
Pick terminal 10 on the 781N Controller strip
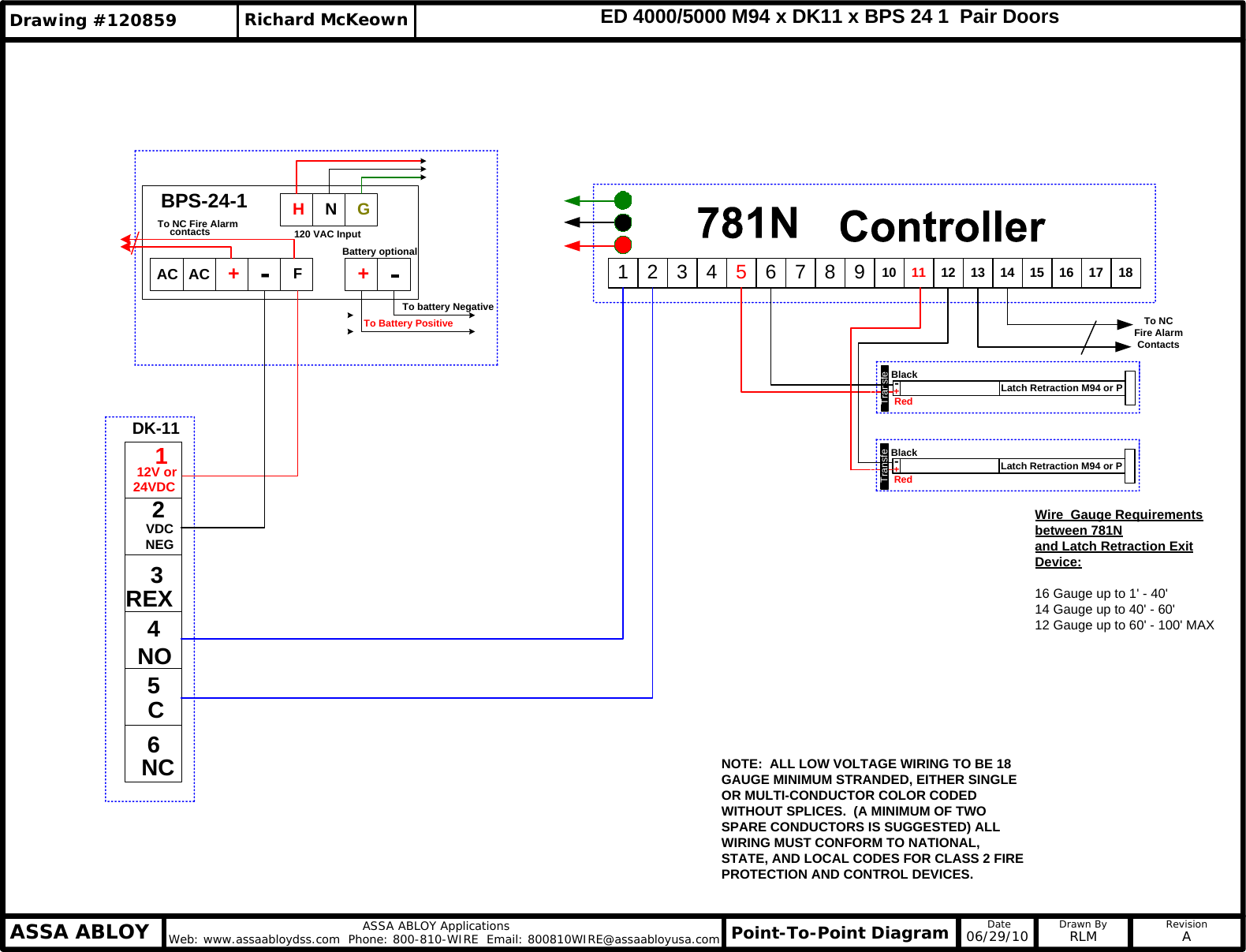[889, 273]
